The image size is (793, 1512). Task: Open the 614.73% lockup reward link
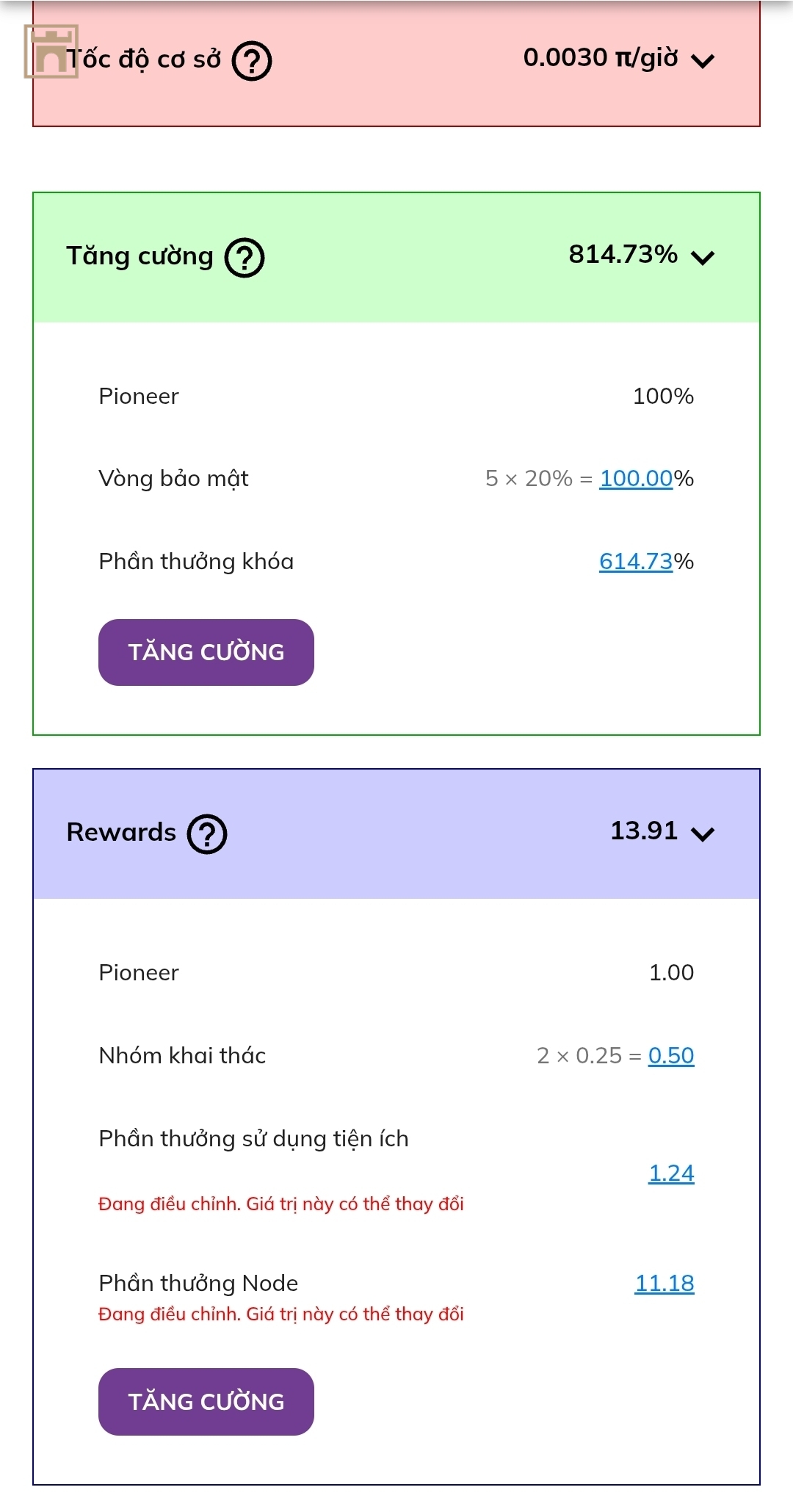pos(636,562)
